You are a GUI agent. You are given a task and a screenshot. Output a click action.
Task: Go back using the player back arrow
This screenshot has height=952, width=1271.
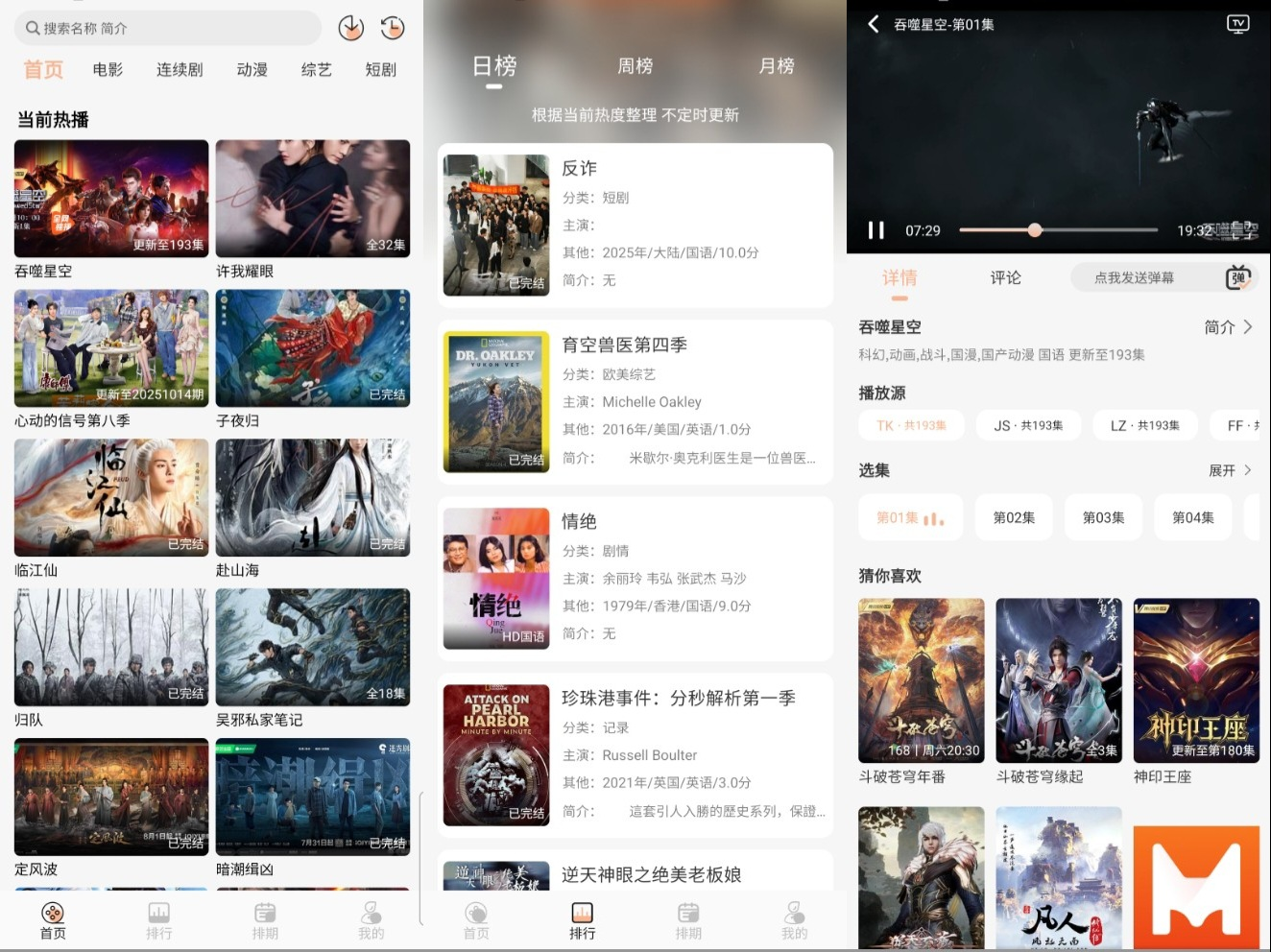873,24
